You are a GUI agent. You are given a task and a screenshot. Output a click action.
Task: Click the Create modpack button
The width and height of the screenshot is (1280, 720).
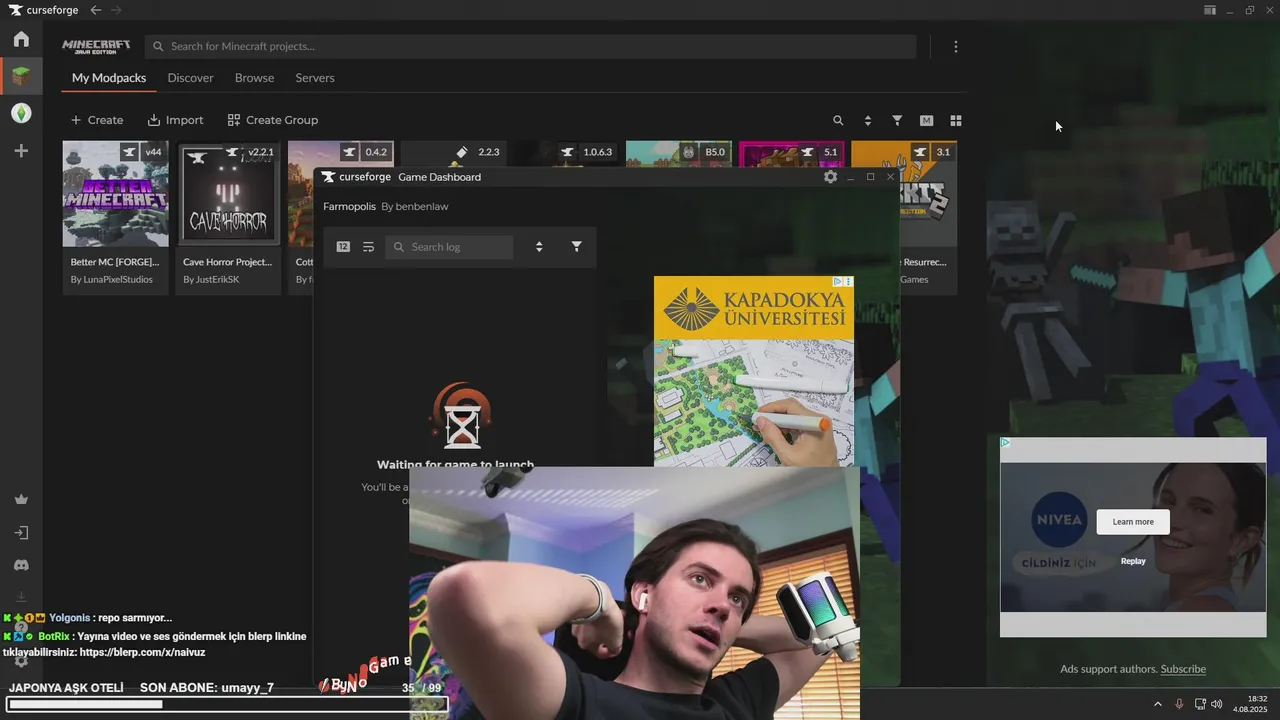point(97,120)
